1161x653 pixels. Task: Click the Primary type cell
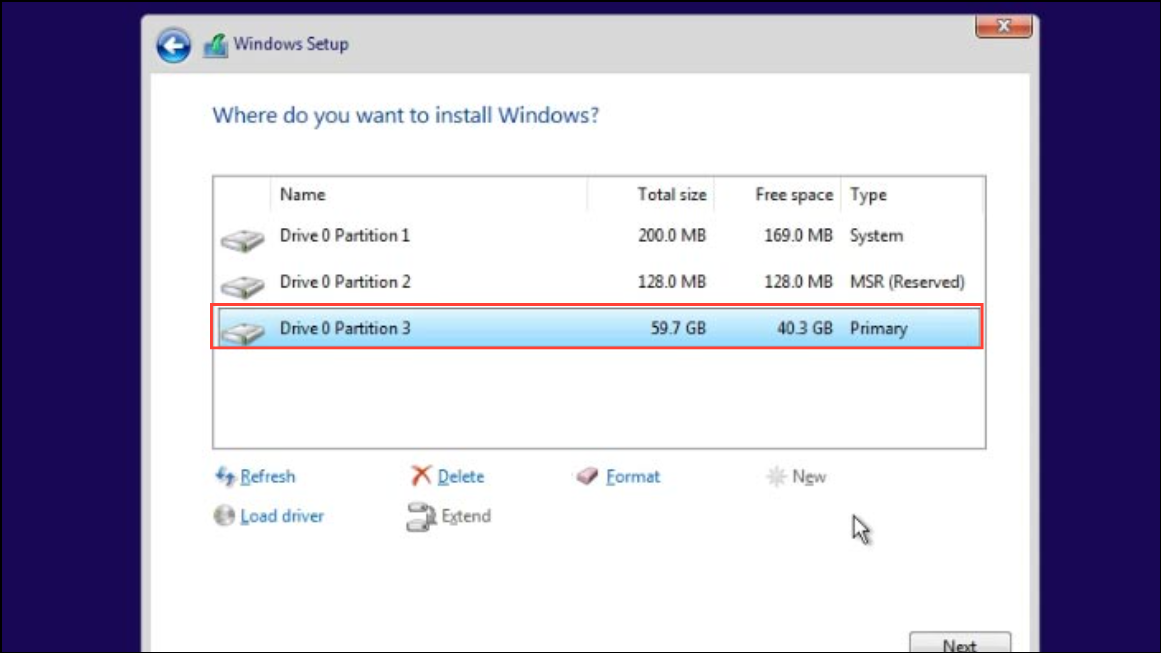click(878, 329)
